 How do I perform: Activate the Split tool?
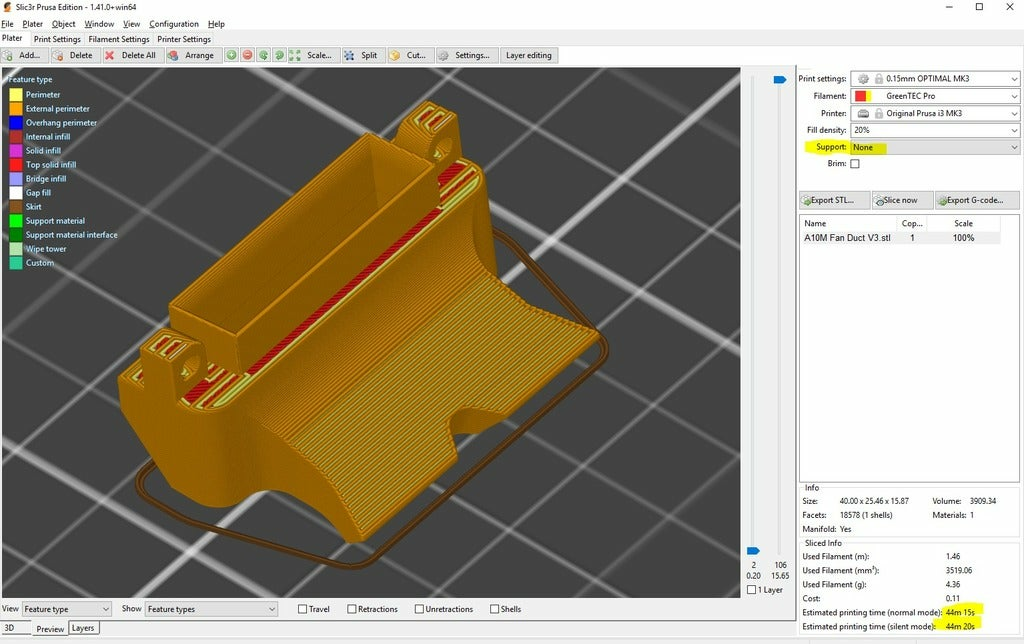coord(367,55)
